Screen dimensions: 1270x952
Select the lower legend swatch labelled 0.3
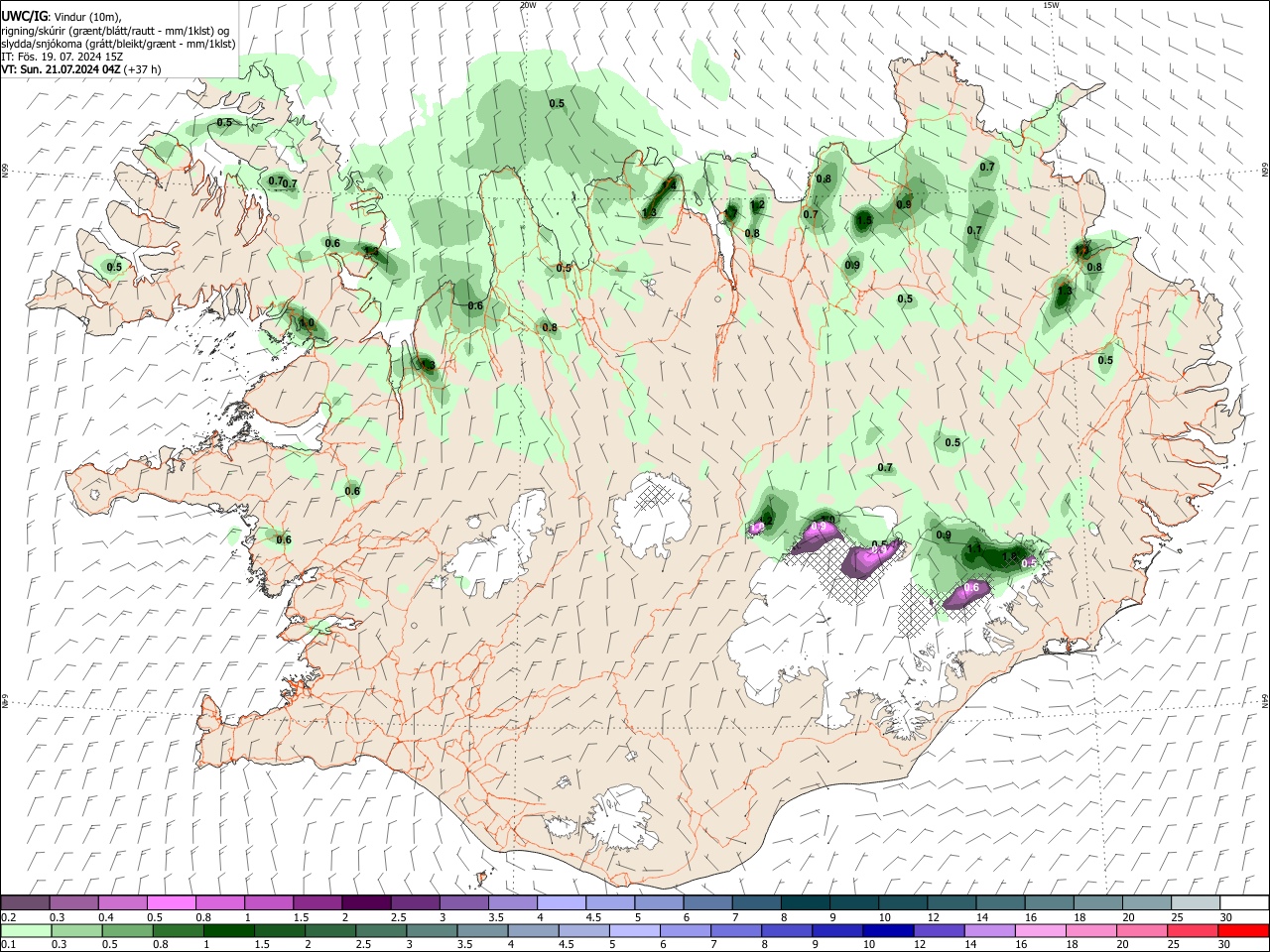click(x=76, y=931)
